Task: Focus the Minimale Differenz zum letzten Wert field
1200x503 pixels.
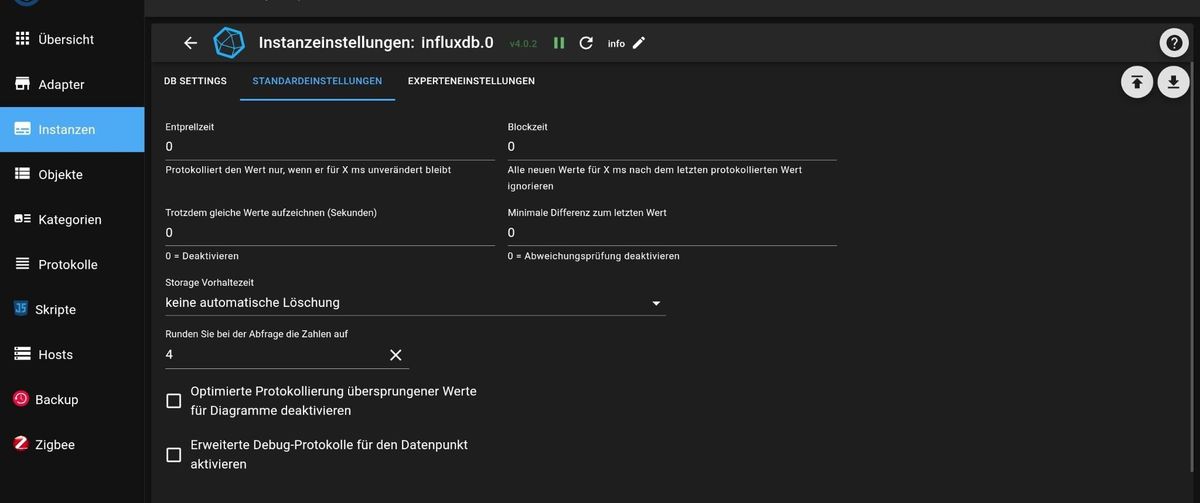Action: 672,233
